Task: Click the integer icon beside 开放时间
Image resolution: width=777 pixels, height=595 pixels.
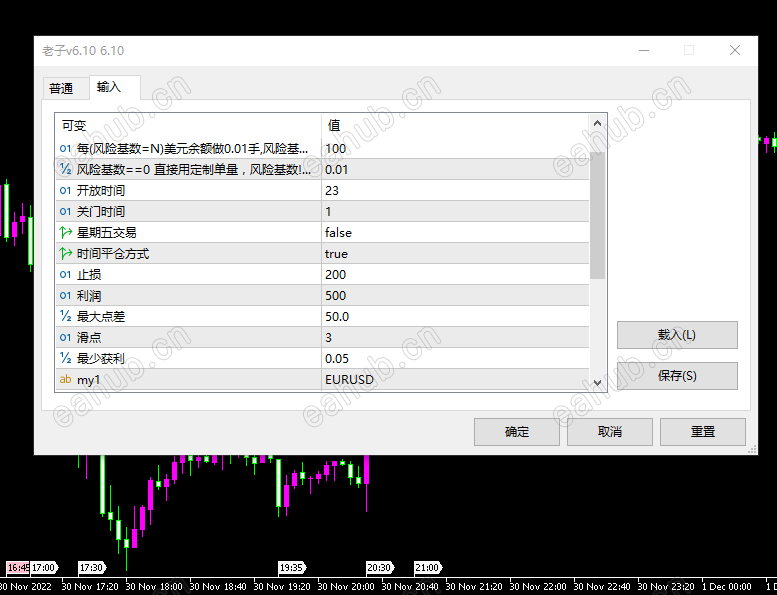Action: point(65,190)
